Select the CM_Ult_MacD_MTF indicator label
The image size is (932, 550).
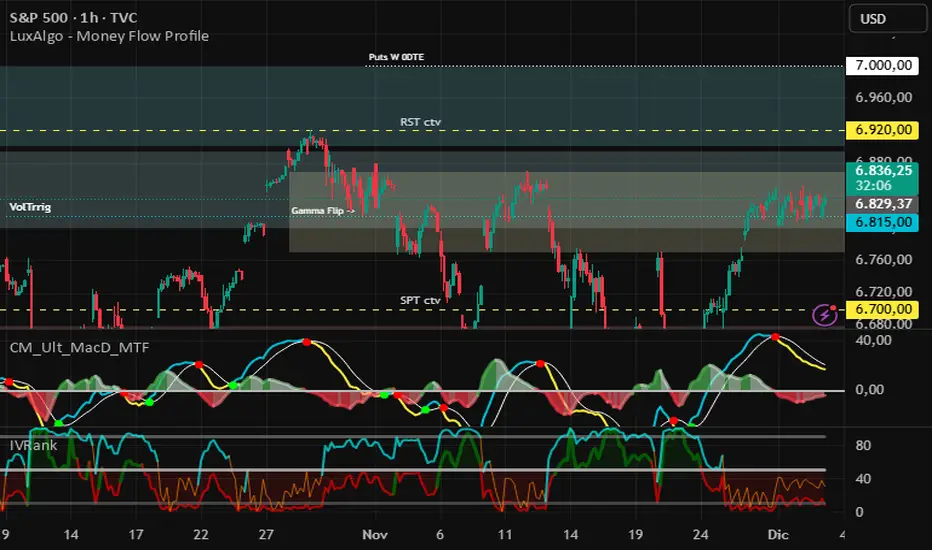[79, 347]
